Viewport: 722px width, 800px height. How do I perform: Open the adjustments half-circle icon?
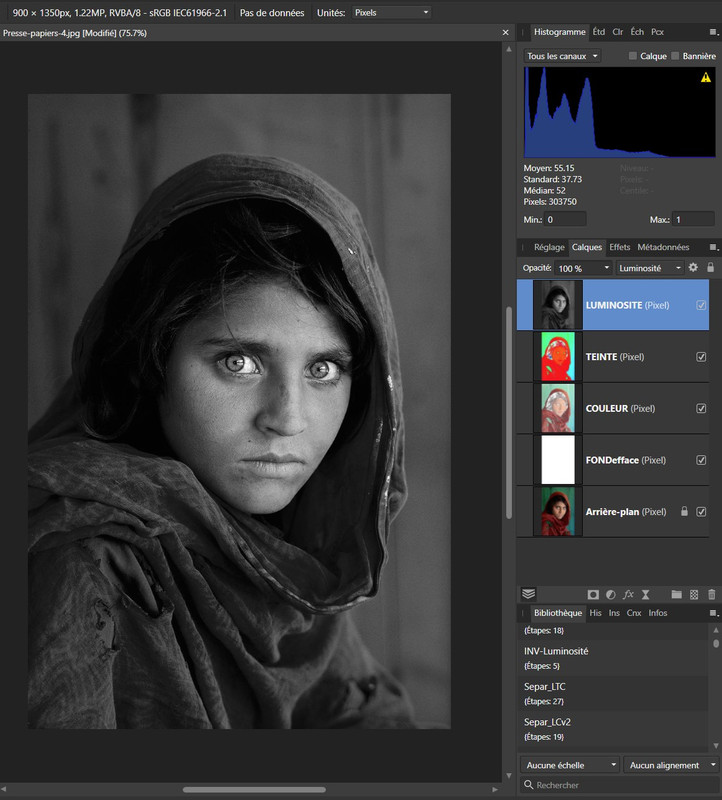tap(610, 594)
